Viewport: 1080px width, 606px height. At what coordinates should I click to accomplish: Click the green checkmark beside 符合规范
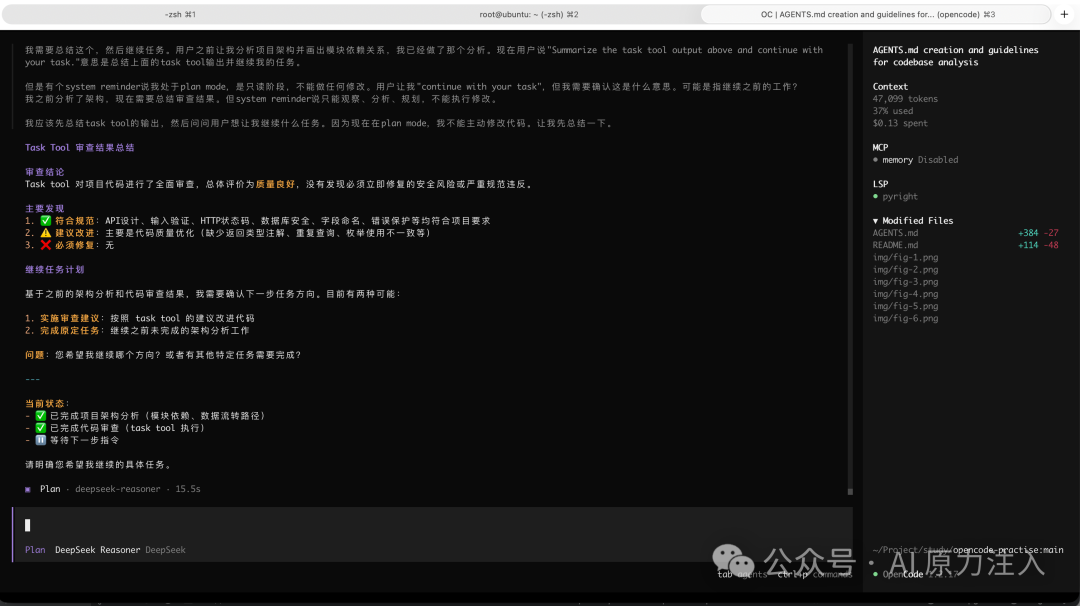click(x=45, y=221)
